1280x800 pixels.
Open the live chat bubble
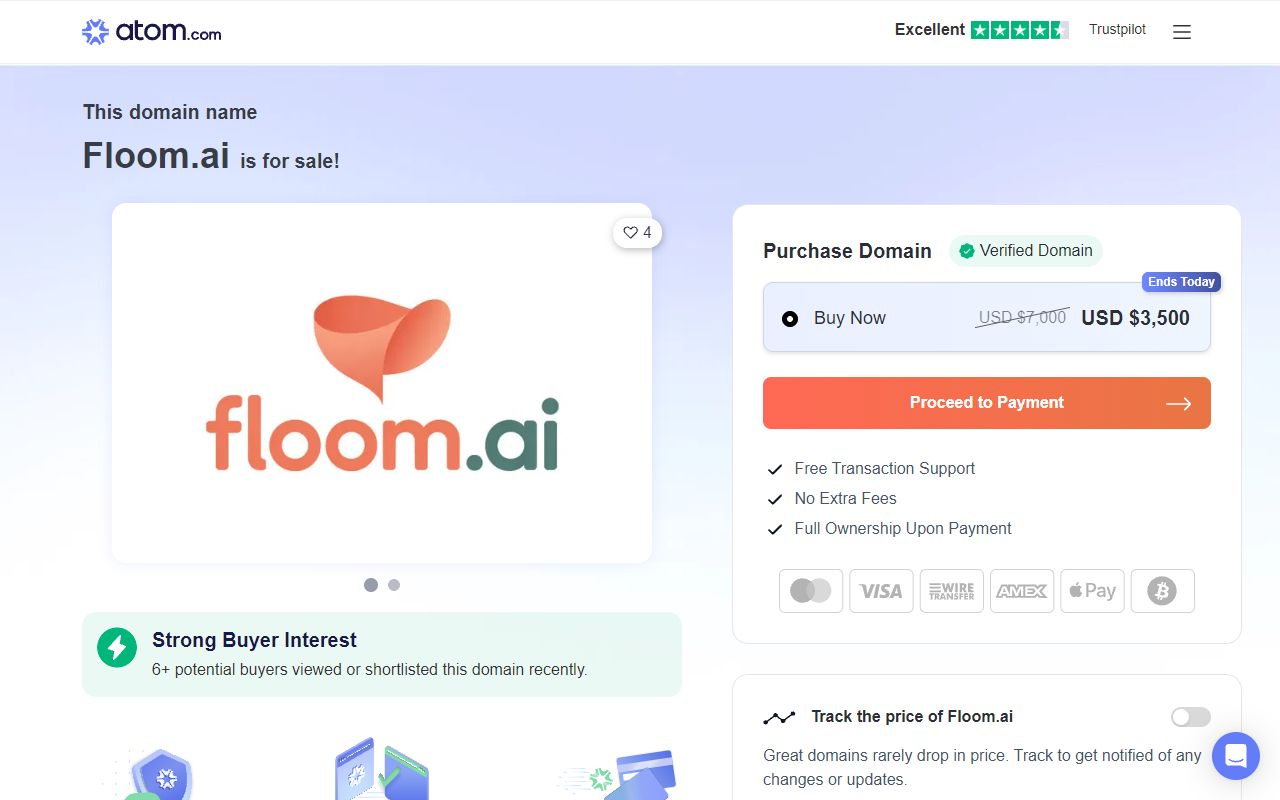1235,755
